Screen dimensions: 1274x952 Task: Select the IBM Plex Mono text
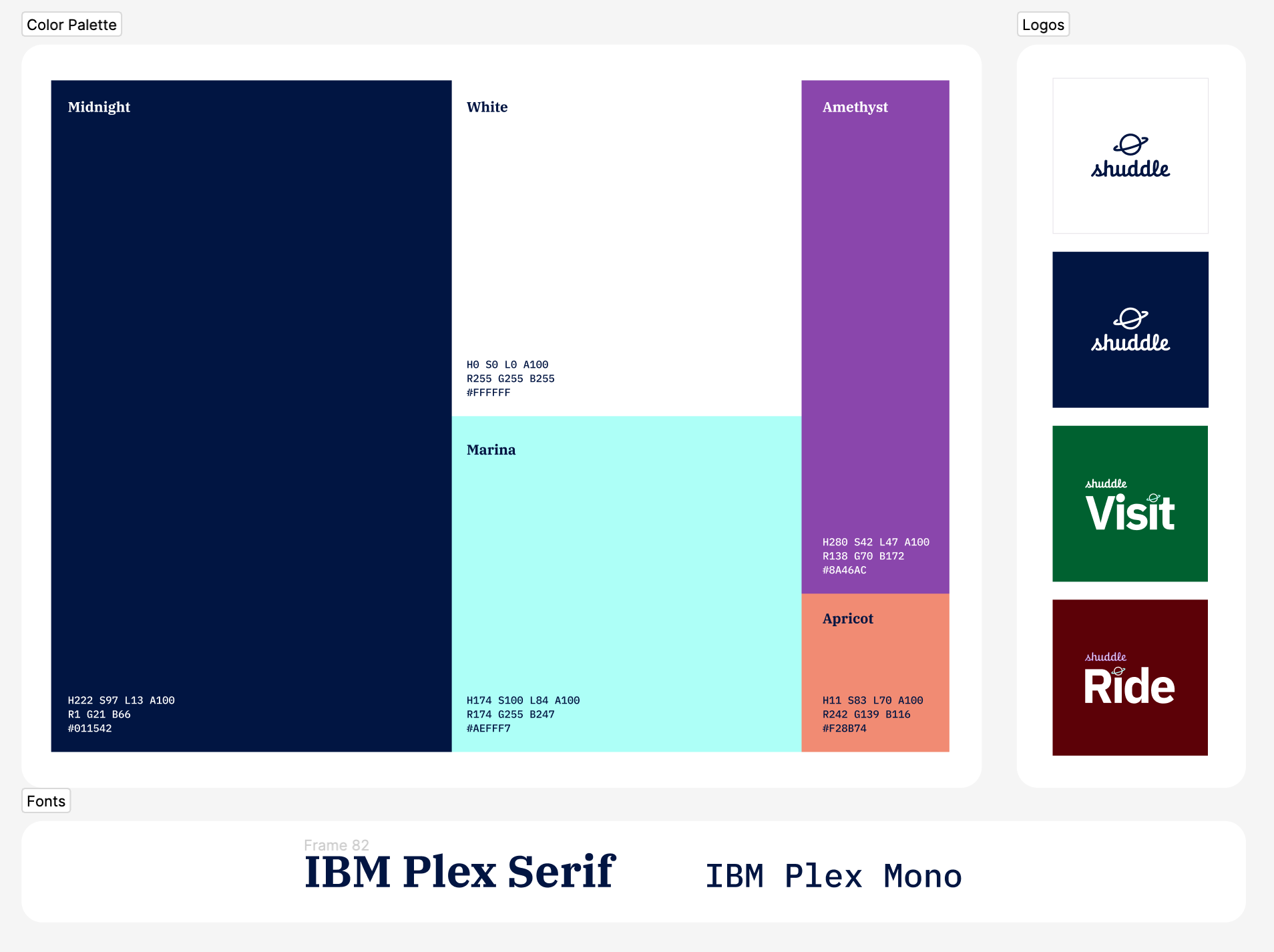[x=833, y=876]
